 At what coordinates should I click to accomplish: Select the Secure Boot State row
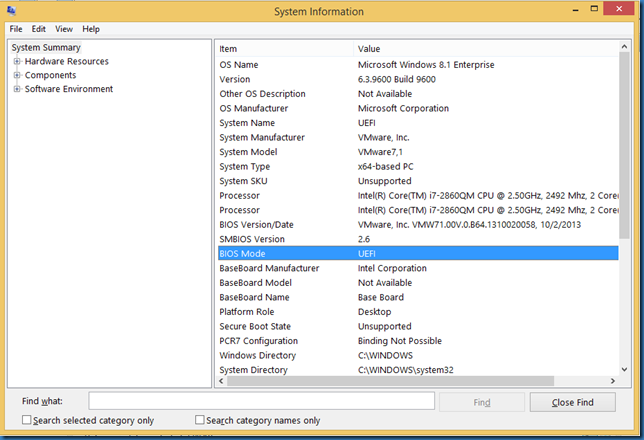coord(418,326)
